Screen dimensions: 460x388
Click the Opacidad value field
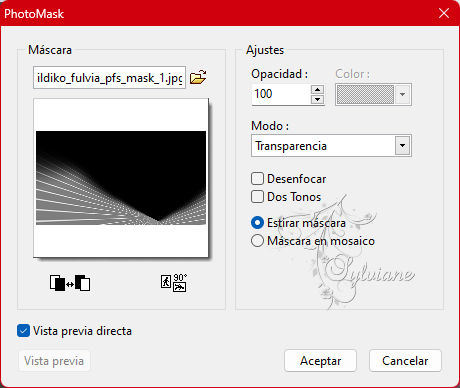(281, 94)
